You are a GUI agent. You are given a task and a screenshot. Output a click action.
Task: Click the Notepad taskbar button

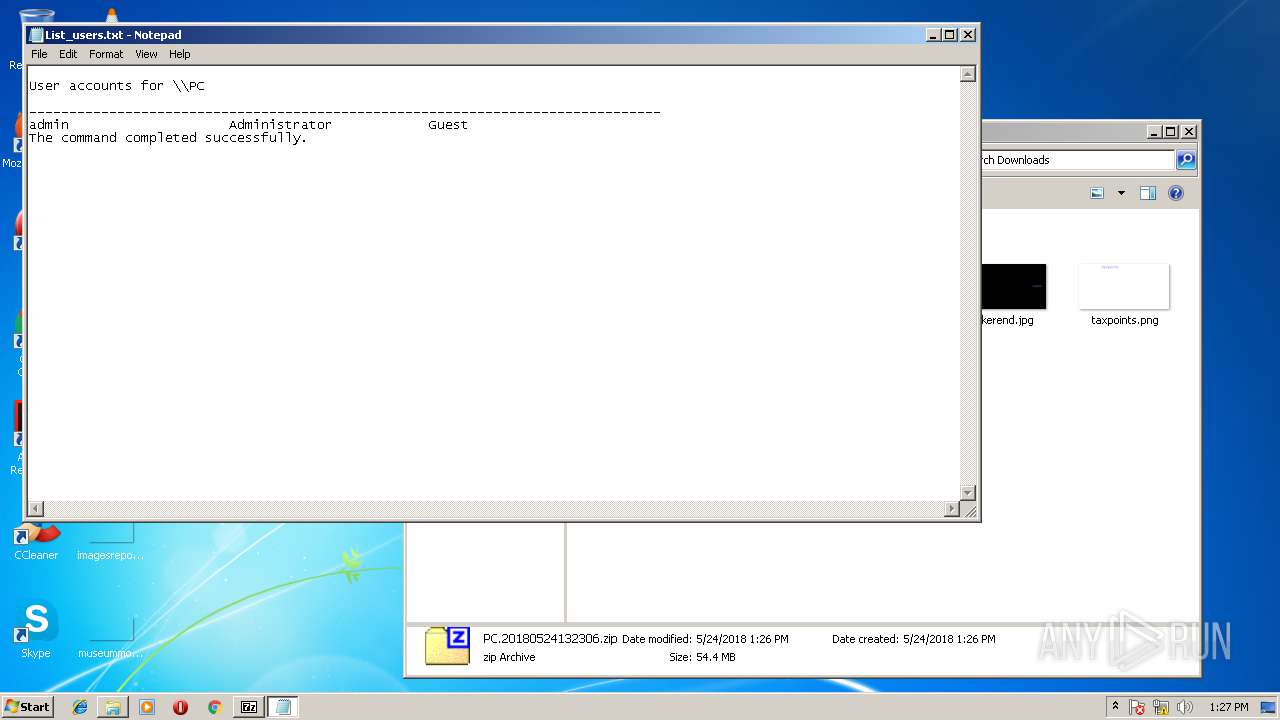tap(283, 707)
